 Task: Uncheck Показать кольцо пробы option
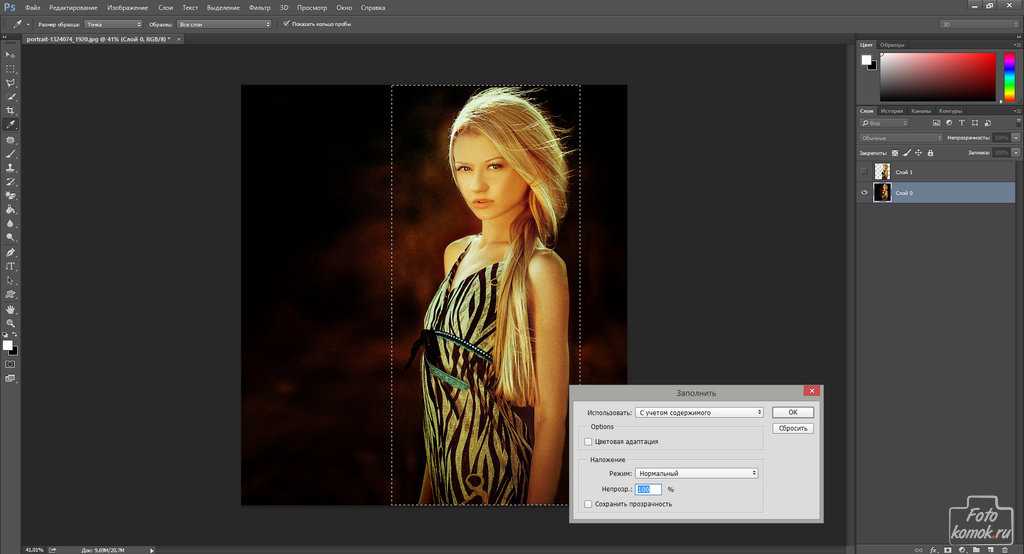286,24
